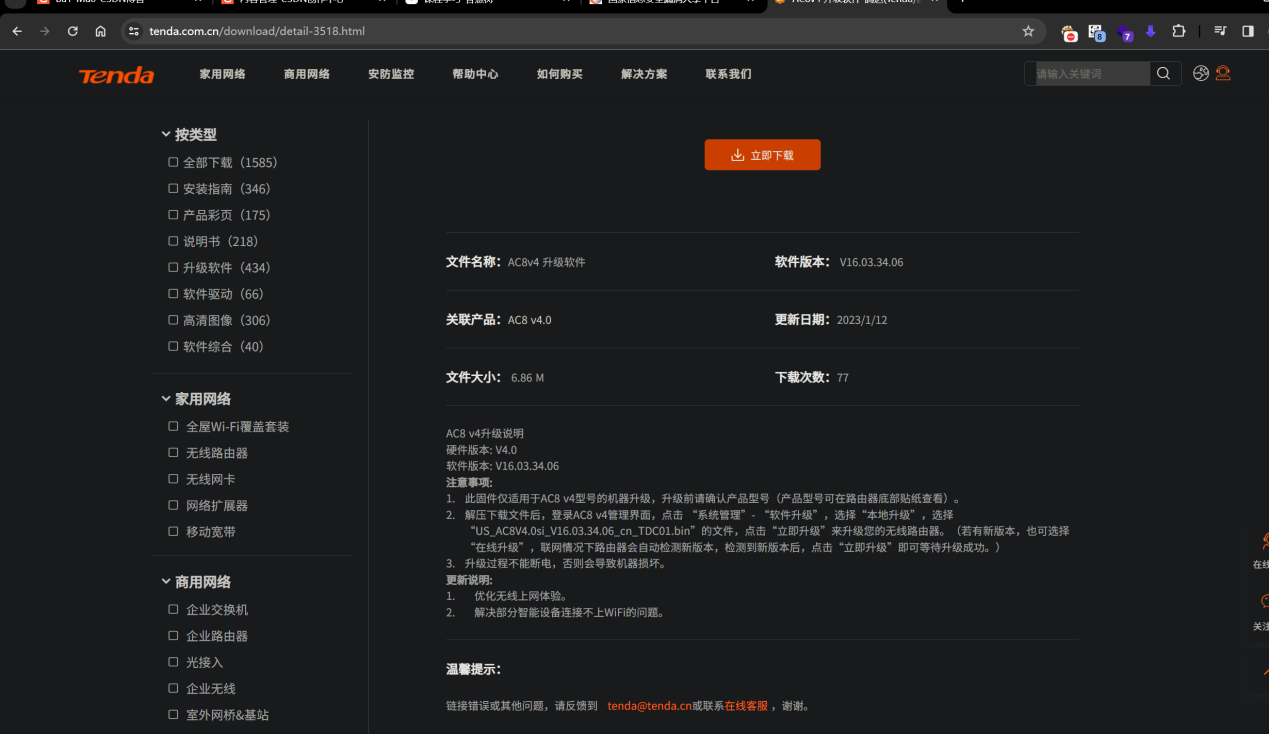Check the 企业无线 box

[x=174, y=688]
